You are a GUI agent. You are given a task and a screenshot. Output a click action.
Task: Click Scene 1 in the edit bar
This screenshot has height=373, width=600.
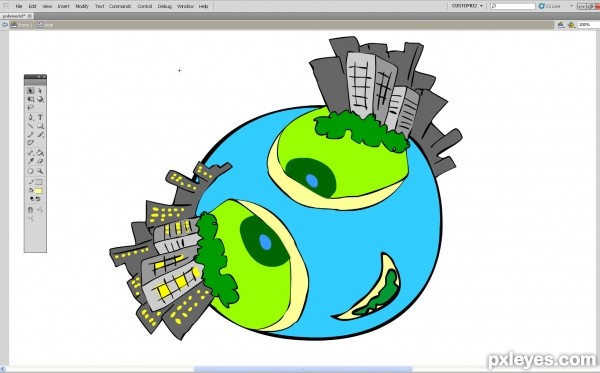click(22, 25)
